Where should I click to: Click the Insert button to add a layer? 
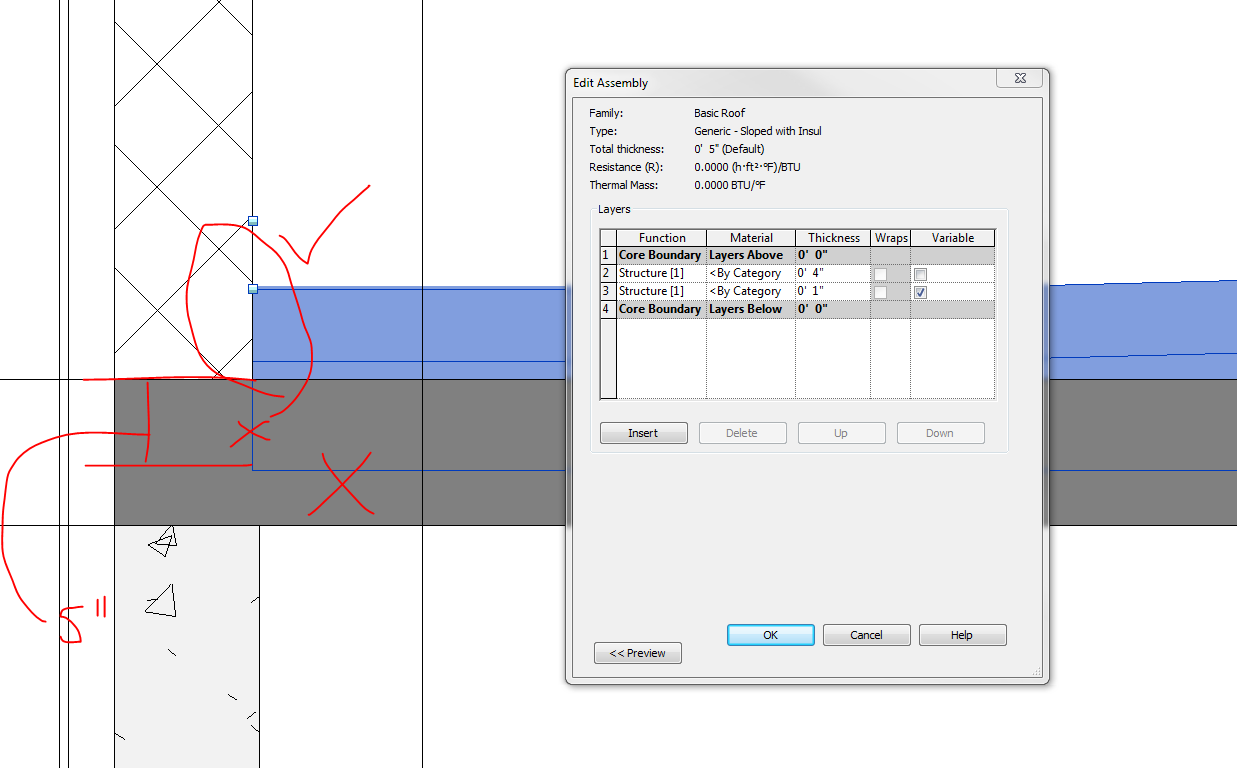pos(643,432)
